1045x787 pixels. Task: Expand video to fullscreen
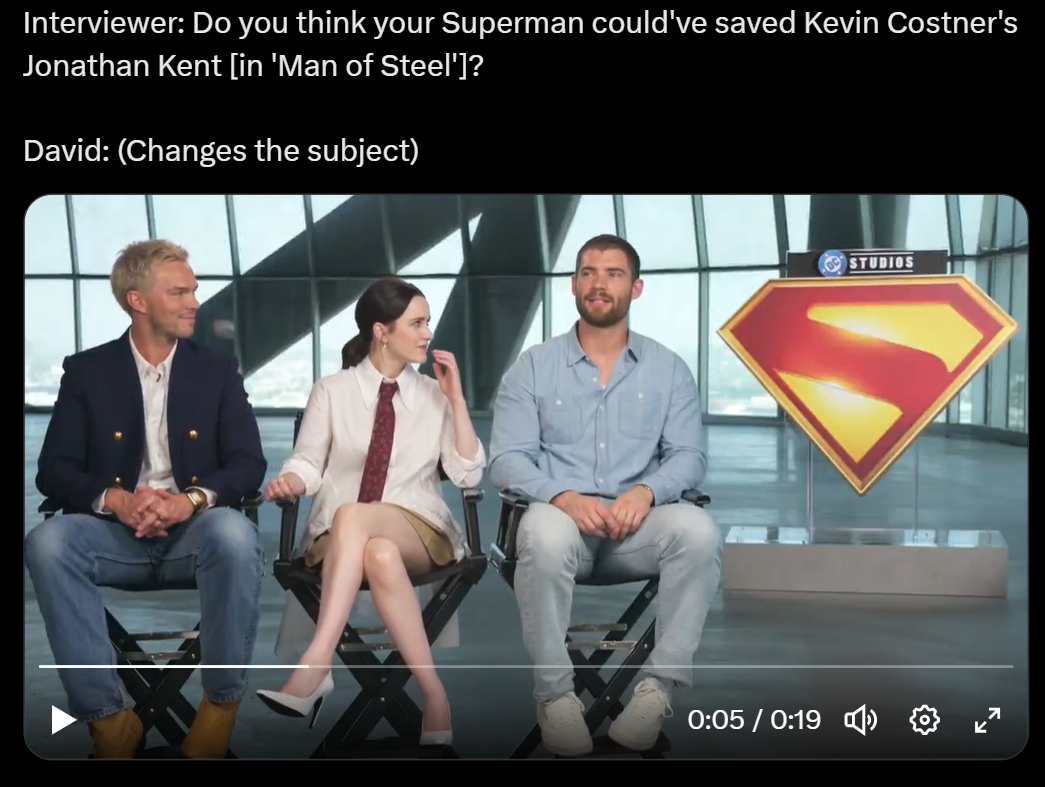click(x=987, y=720)
